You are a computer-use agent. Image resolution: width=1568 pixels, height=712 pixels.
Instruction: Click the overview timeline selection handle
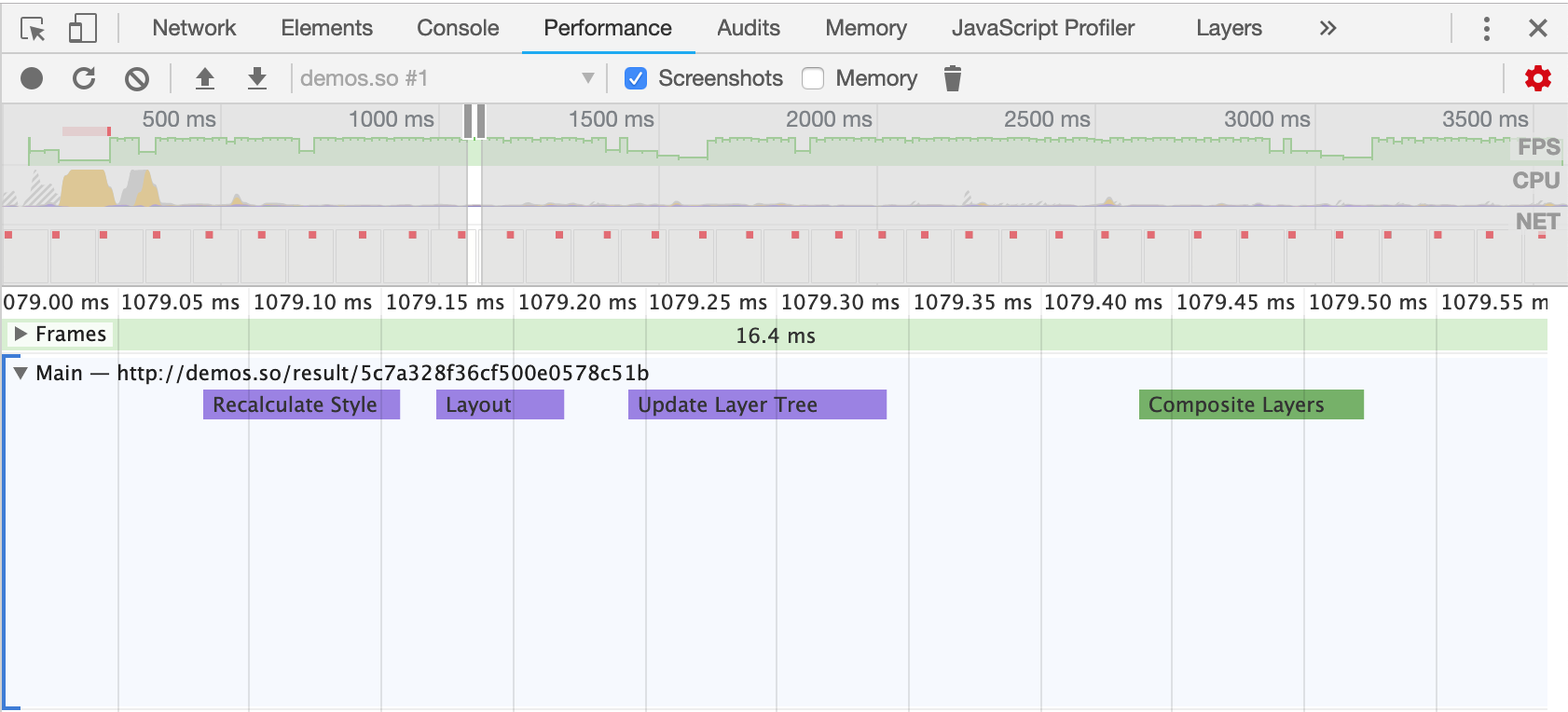tap(475, 121)
